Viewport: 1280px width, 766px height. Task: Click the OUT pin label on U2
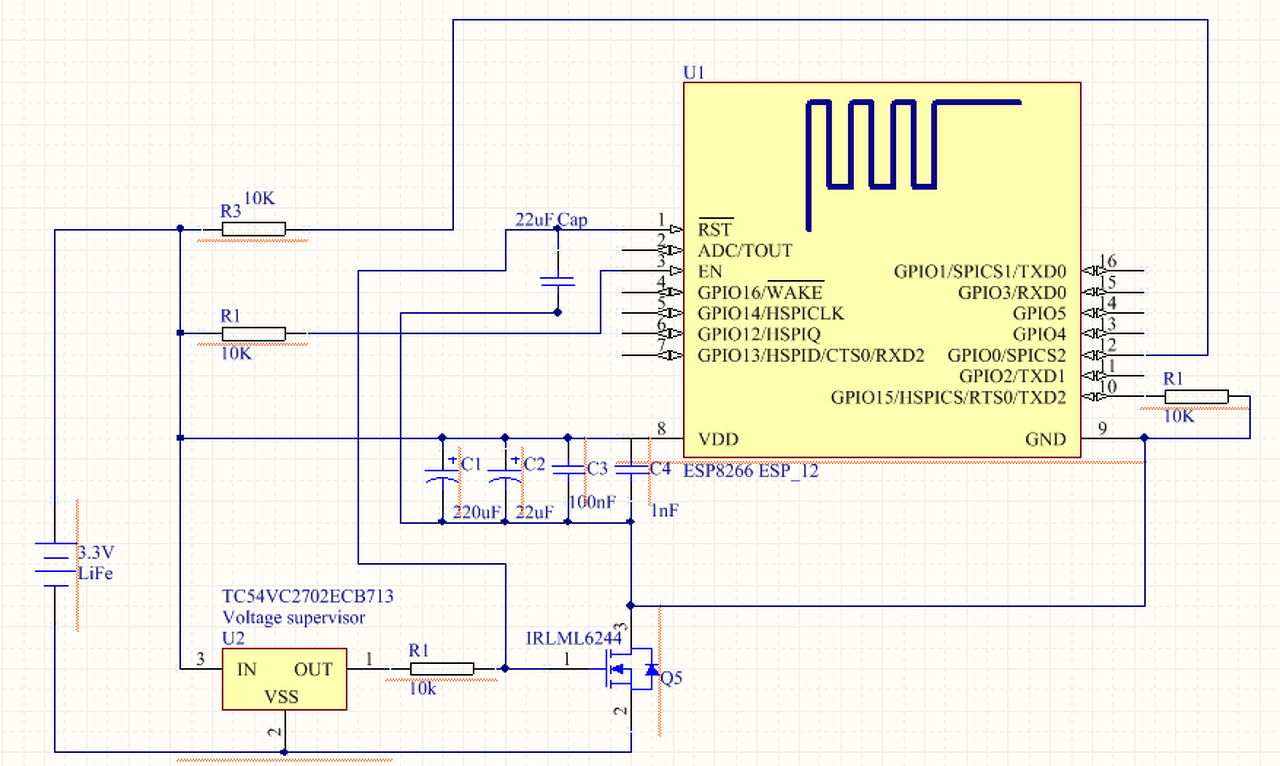click(x=313, y=669)
